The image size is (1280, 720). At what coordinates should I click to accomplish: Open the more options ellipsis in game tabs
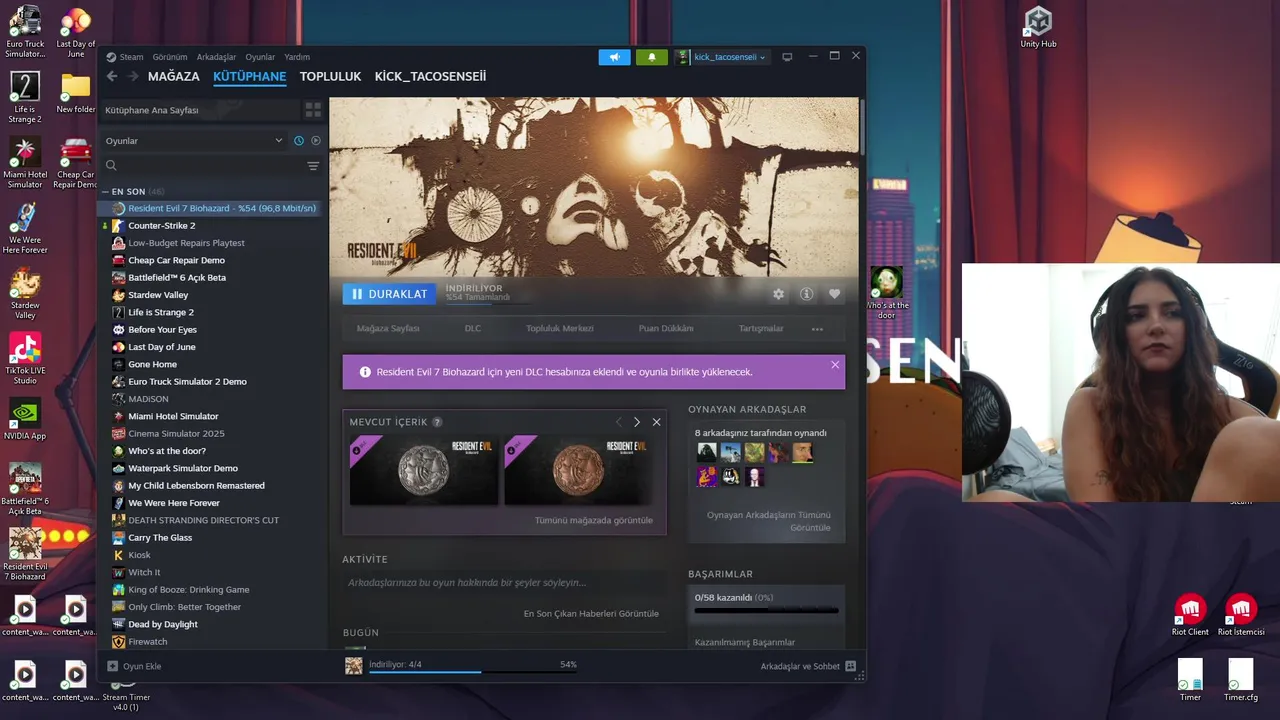click(x=817, y=329)
